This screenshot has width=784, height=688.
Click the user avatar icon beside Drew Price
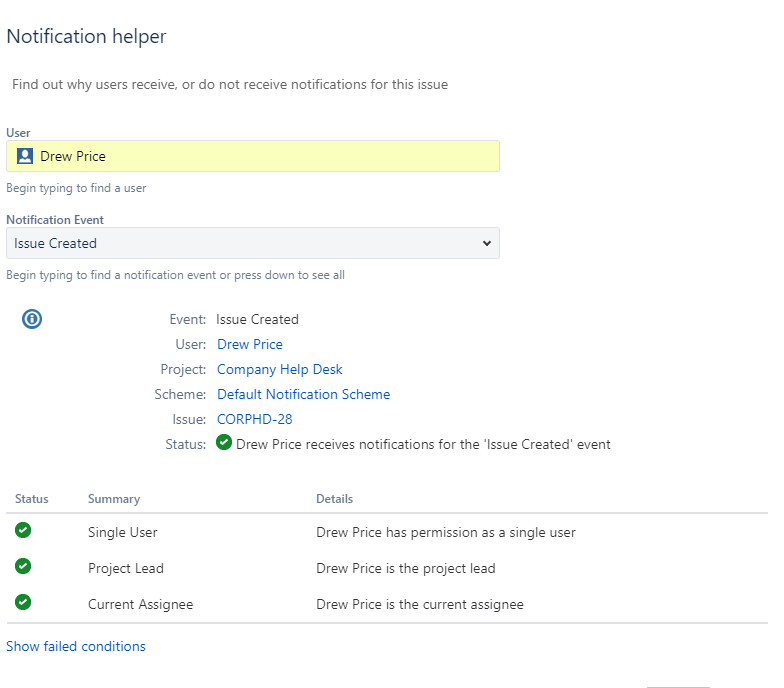25,156
